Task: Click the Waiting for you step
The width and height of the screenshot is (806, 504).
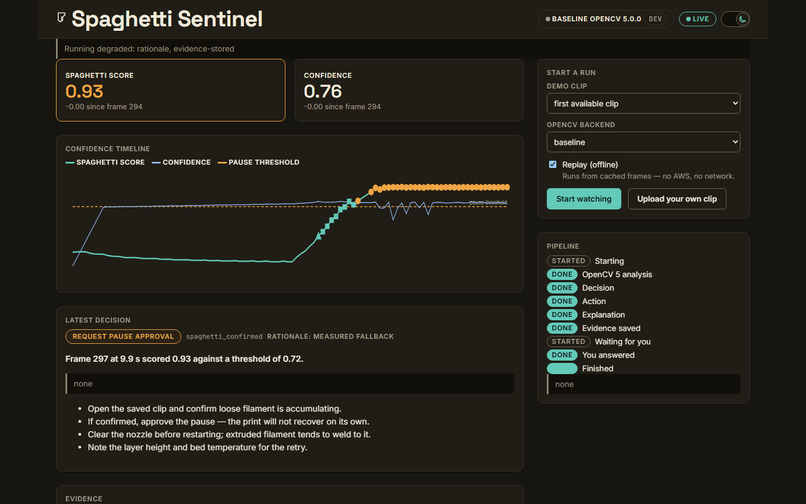Action: (x=622, y=341)
